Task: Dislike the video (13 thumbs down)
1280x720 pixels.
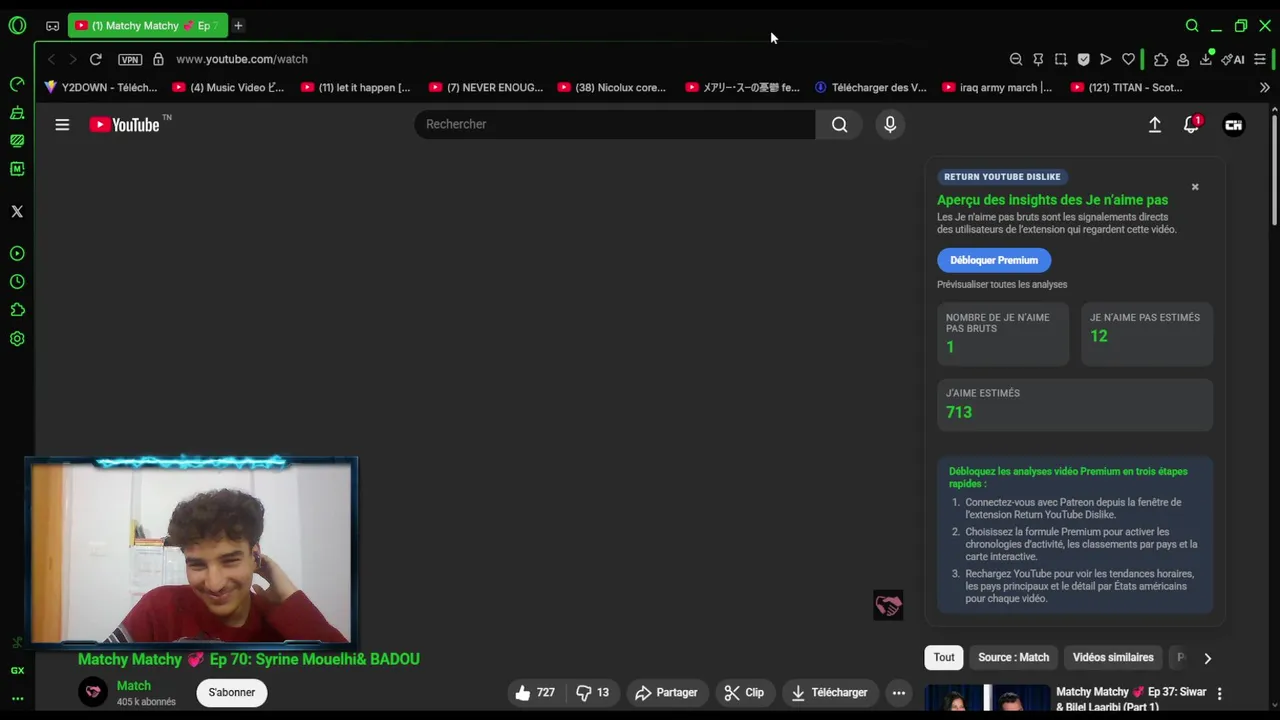Action: tap(593, 692)
